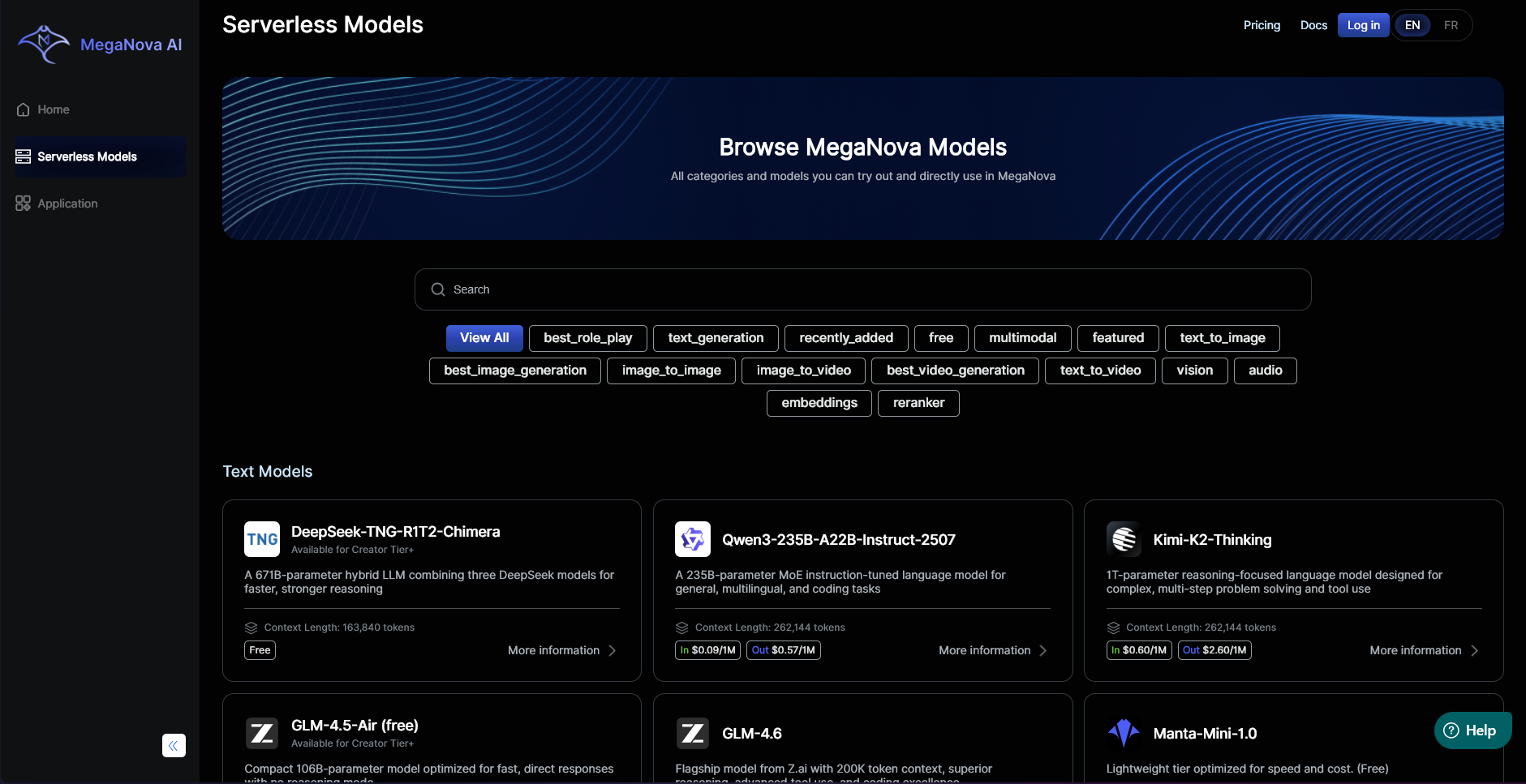
Task: Expand More information for DeepSeek-TNG-R1T2-Chimera
Action: [x=561, y=650]
